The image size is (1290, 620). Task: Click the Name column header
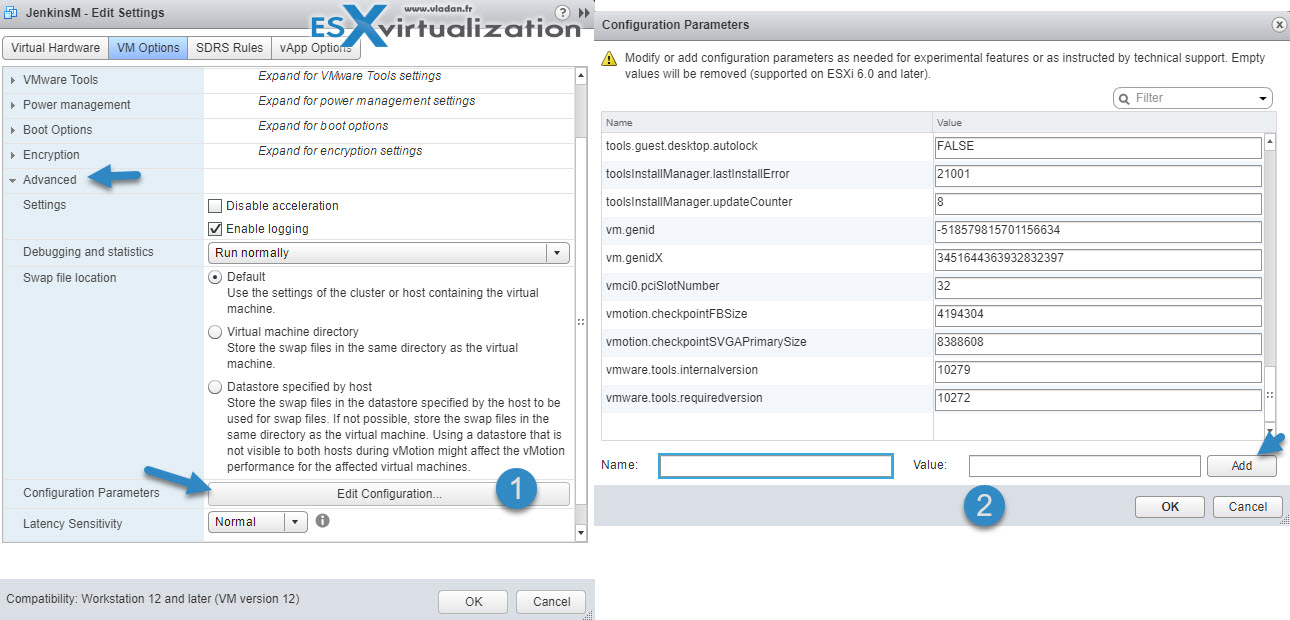point(767,123)
